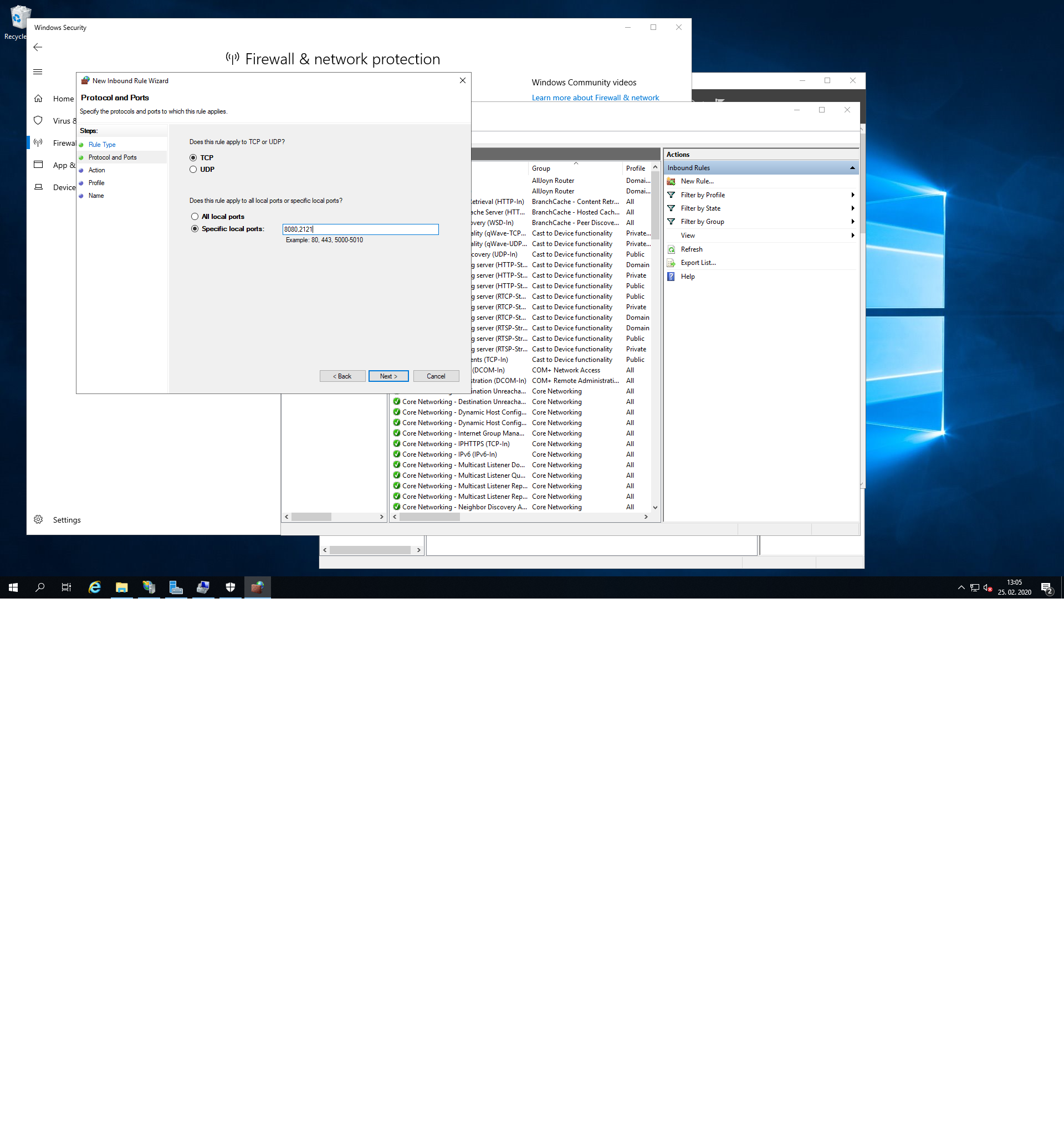The width and height of the screenshot is (1064, 1135).
Task: Open Server Manager taskbar icon
Action: (176, 587)
